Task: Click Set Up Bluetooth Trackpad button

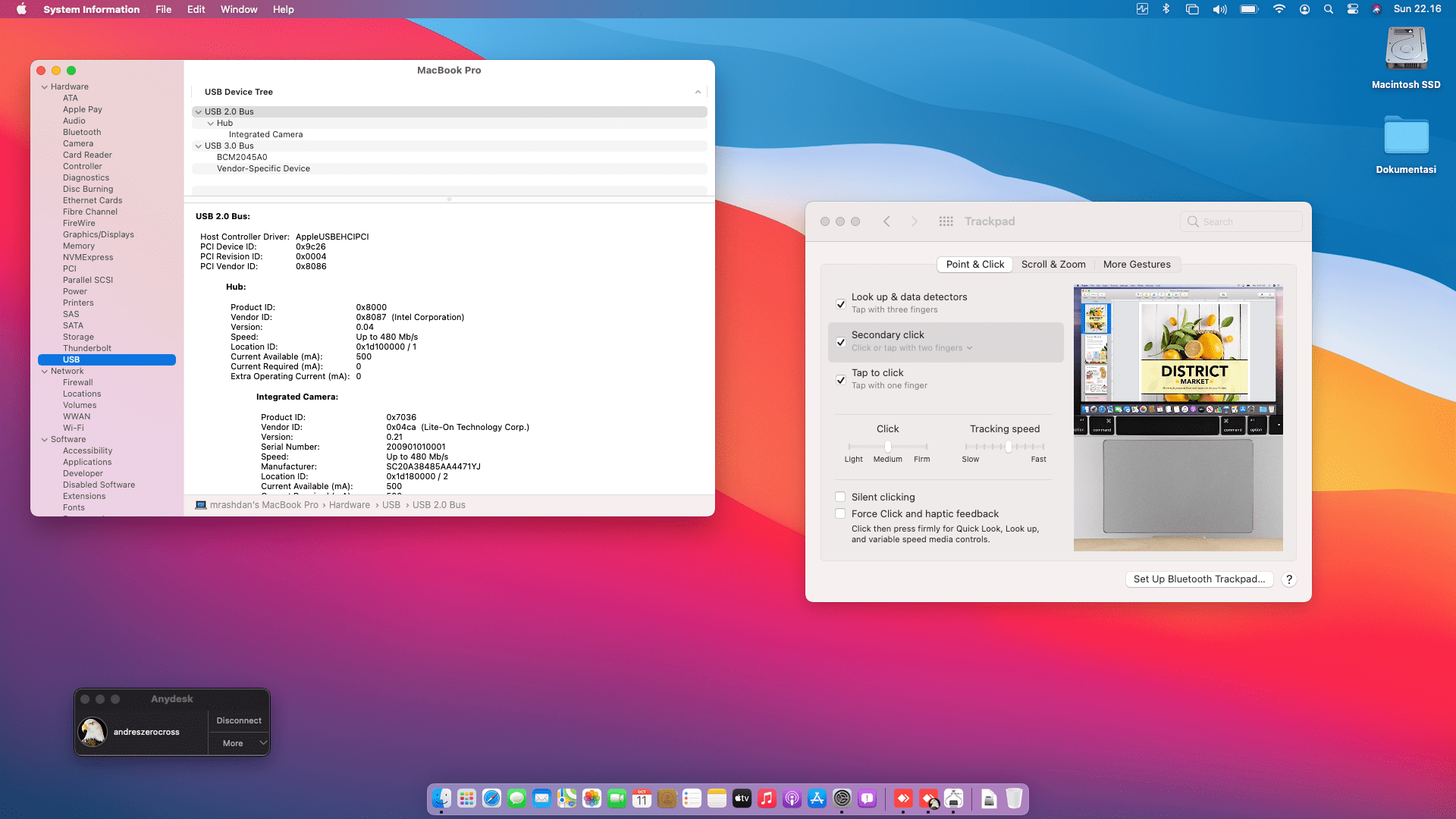Action: point(1198,579)
